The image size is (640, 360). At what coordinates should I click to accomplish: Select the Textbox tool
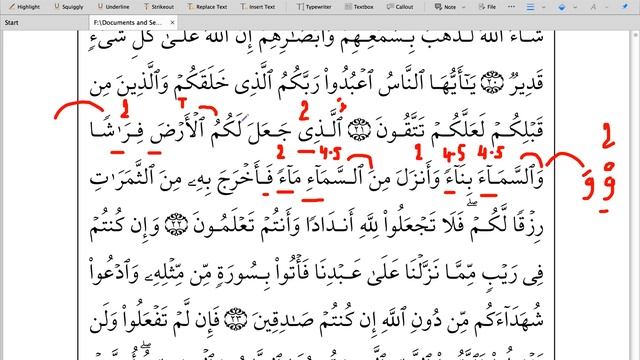point(359,7)
